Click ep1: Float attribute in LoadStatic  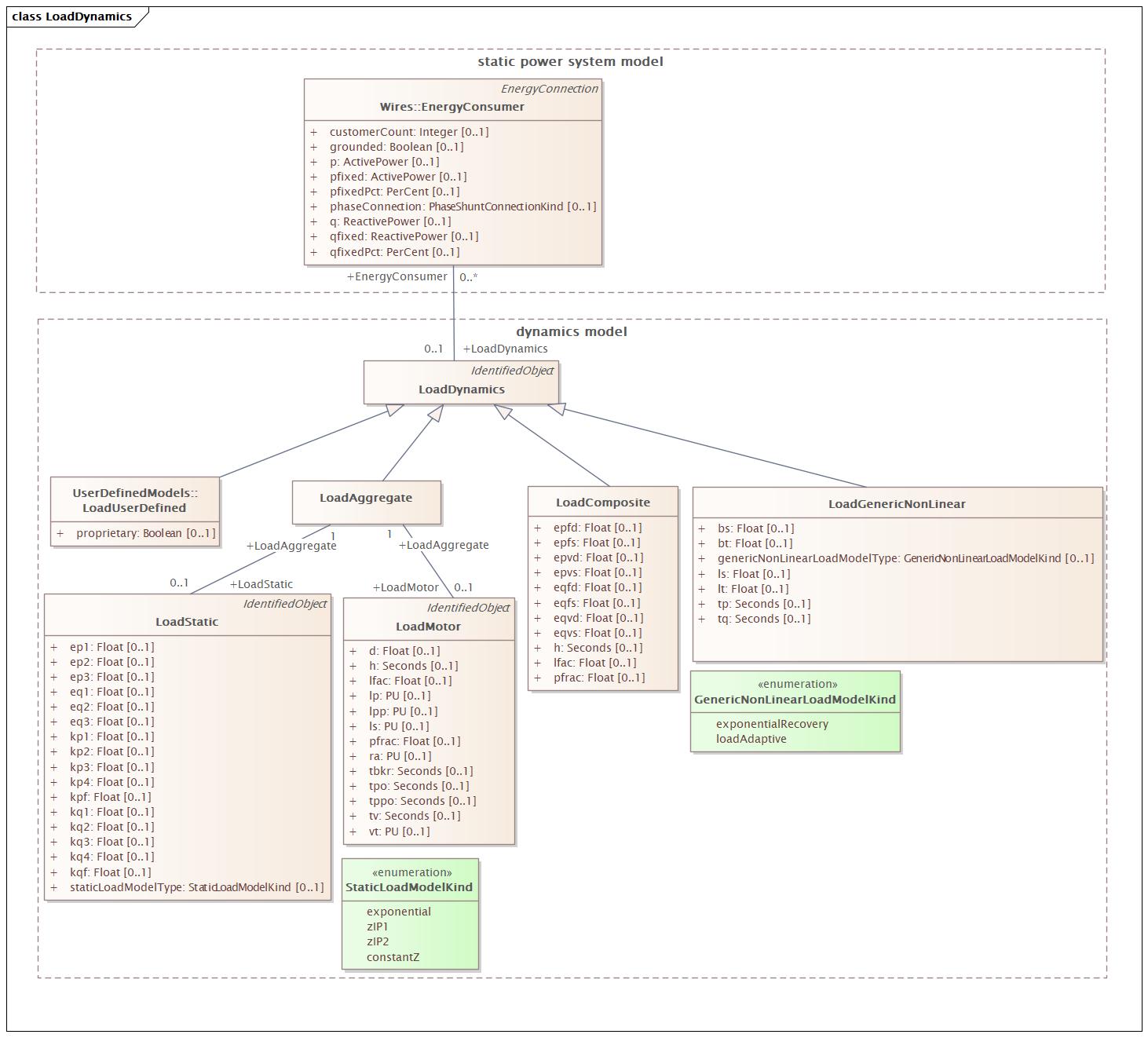tap(112, 647)
